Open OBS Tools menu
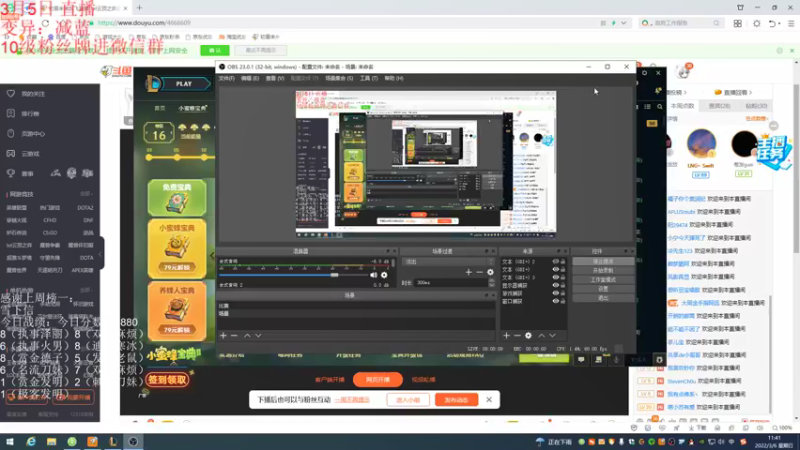 pos(369,79)
